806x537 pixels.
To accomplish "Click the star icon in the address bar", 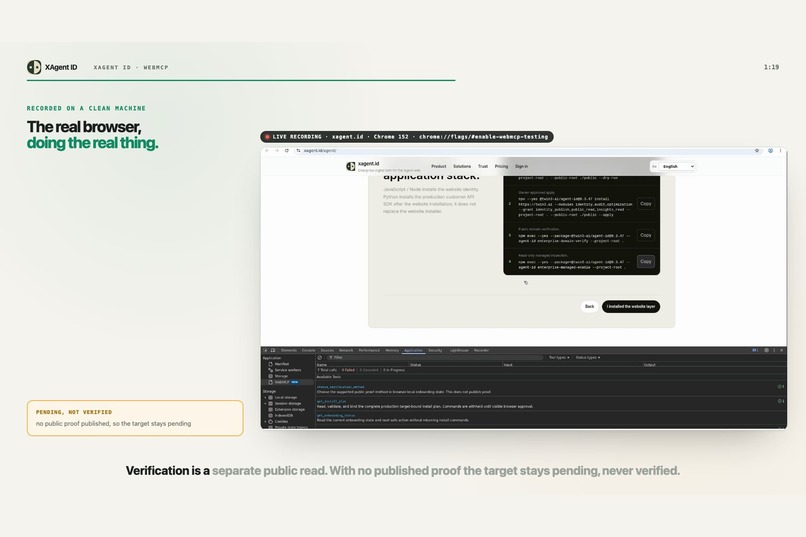I will 757,151.
